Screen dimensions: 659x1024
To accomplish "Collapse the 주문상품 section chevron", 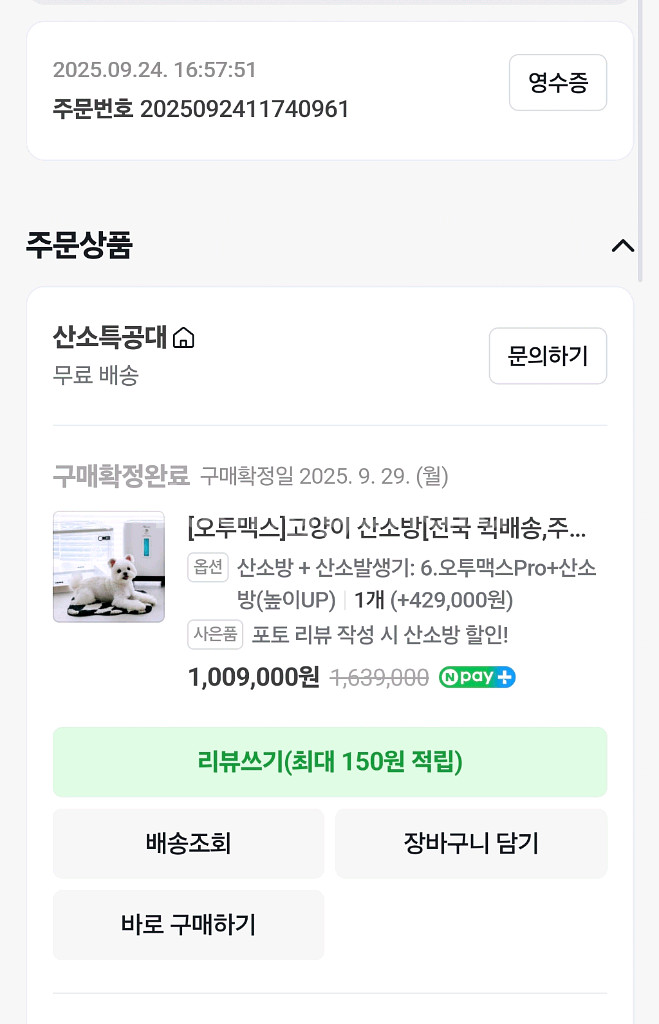I will click(x=622, y=246).
